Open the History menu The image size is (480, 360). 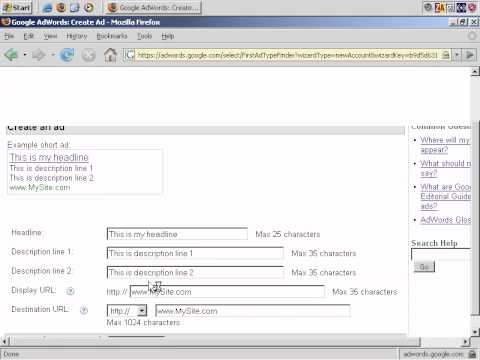(x=77, y=36)
